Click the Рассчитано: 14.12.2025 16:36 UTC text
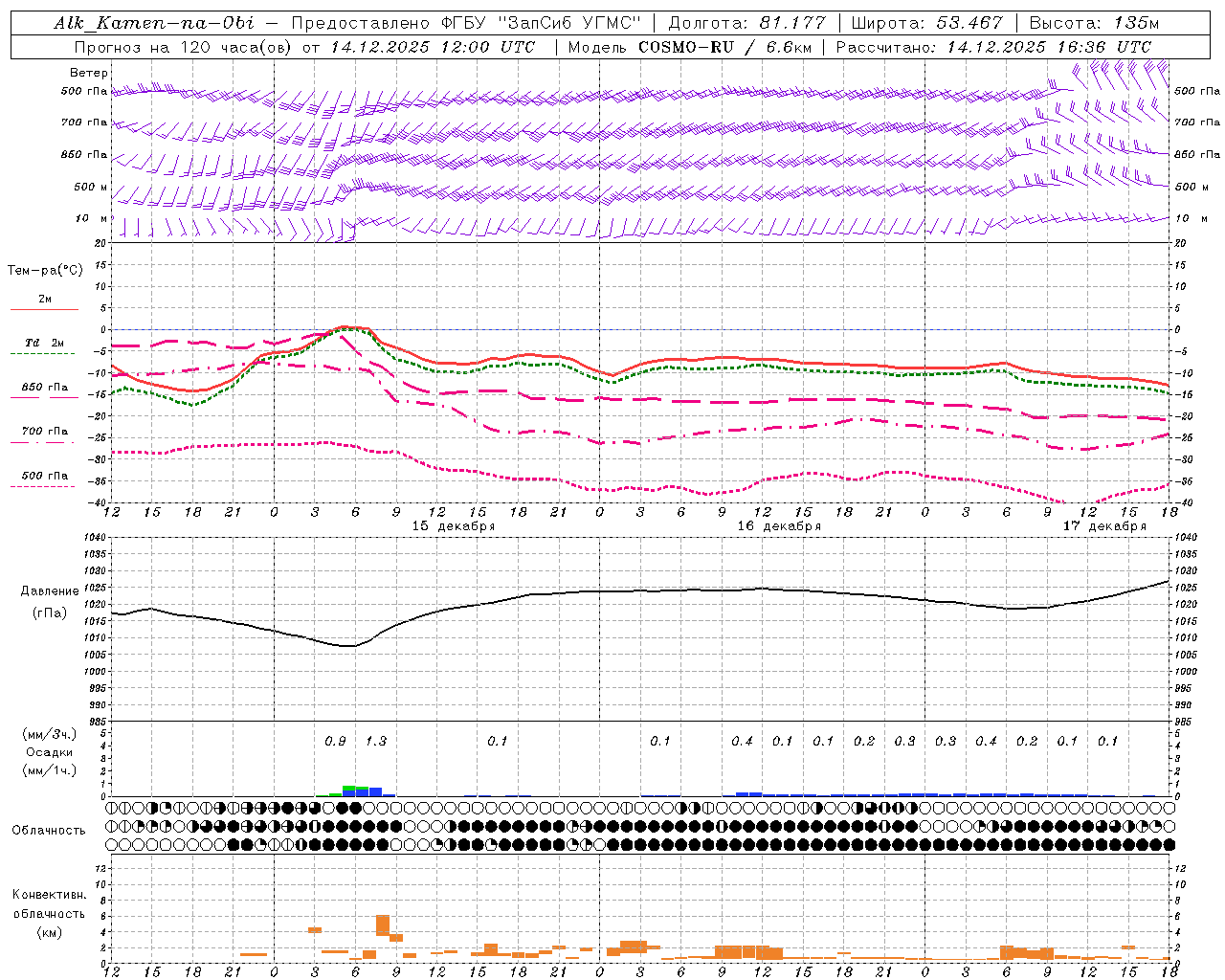Image resolution: width=1225 pixels, height=980 pixels. 993,47
